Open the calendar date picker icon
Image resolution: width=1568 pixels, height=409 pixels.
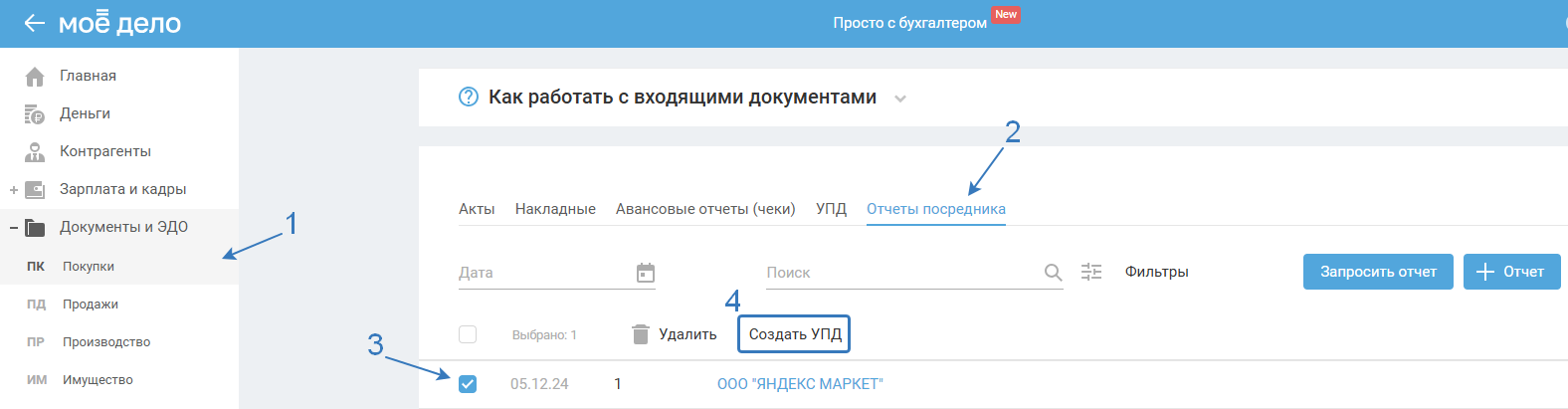646,273
